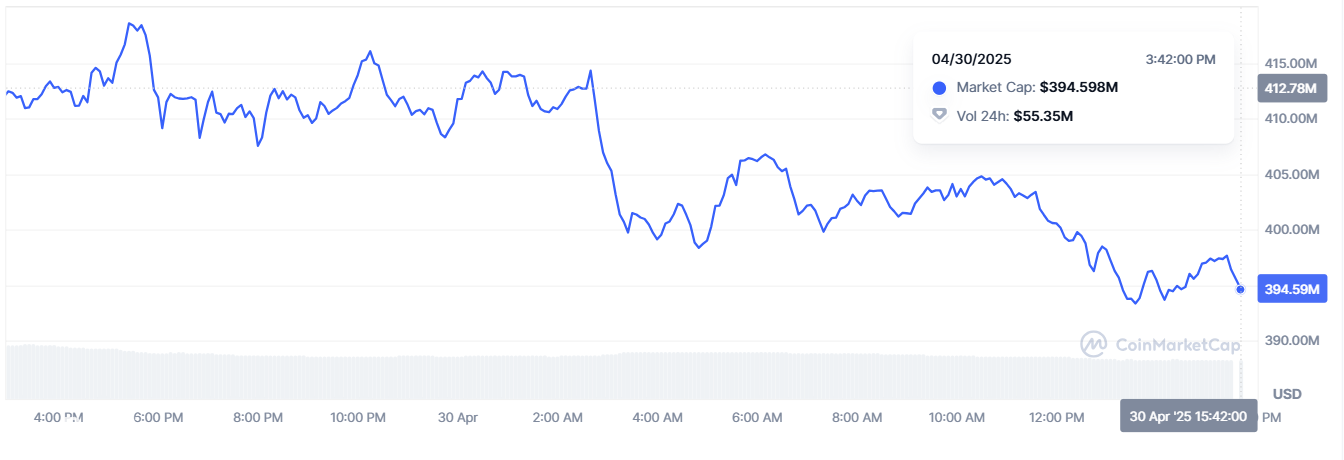Click the CoinMarketCap watermark text
Screen dimensions: 1344x460
coord(1177,345)
